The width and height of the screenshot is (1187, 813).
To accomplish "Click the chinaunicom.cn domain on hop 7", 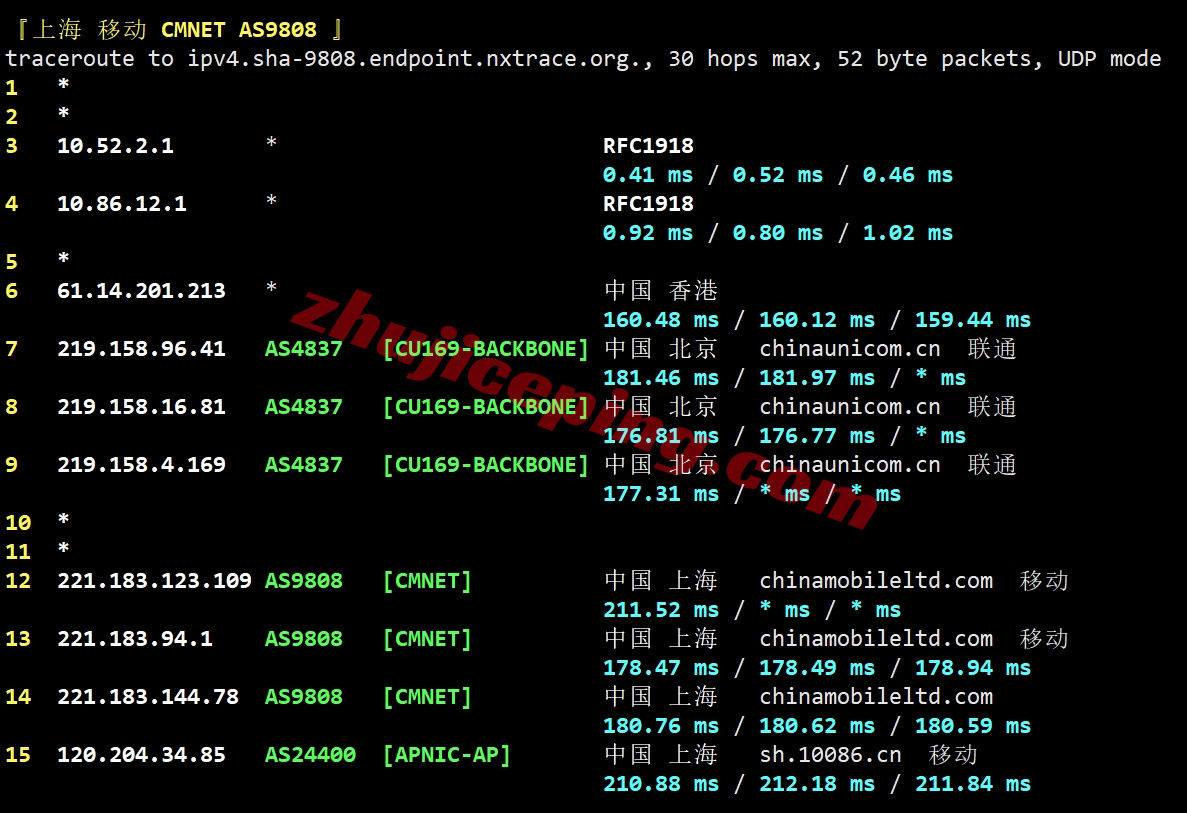I will click(x=849, y=349).
